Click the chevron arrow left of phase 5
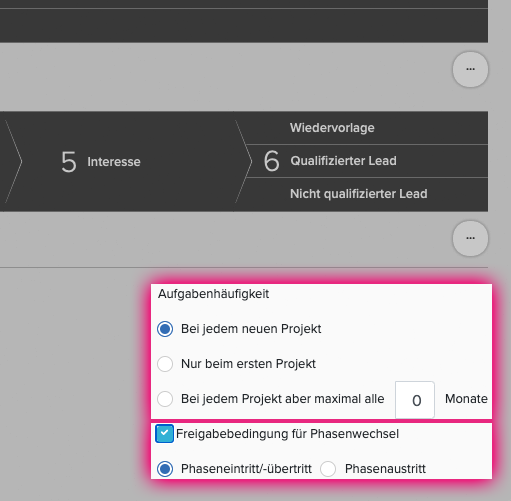This screenshot has height=501, width=511. [13, 161]
